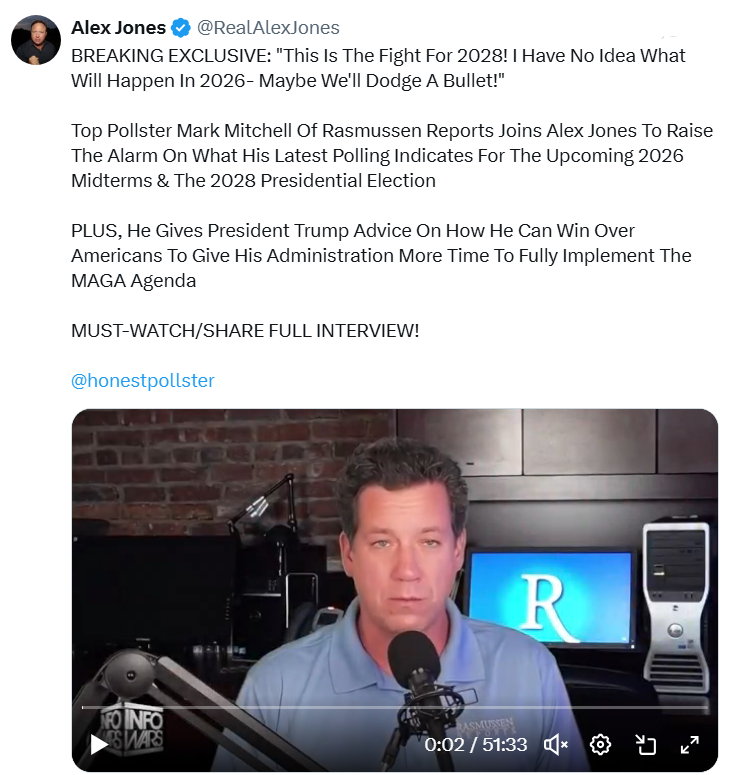This screenshot has height=775, width=733.
Task: Click the Rasmussen R monitor in video
Action: tap(550, 598)
